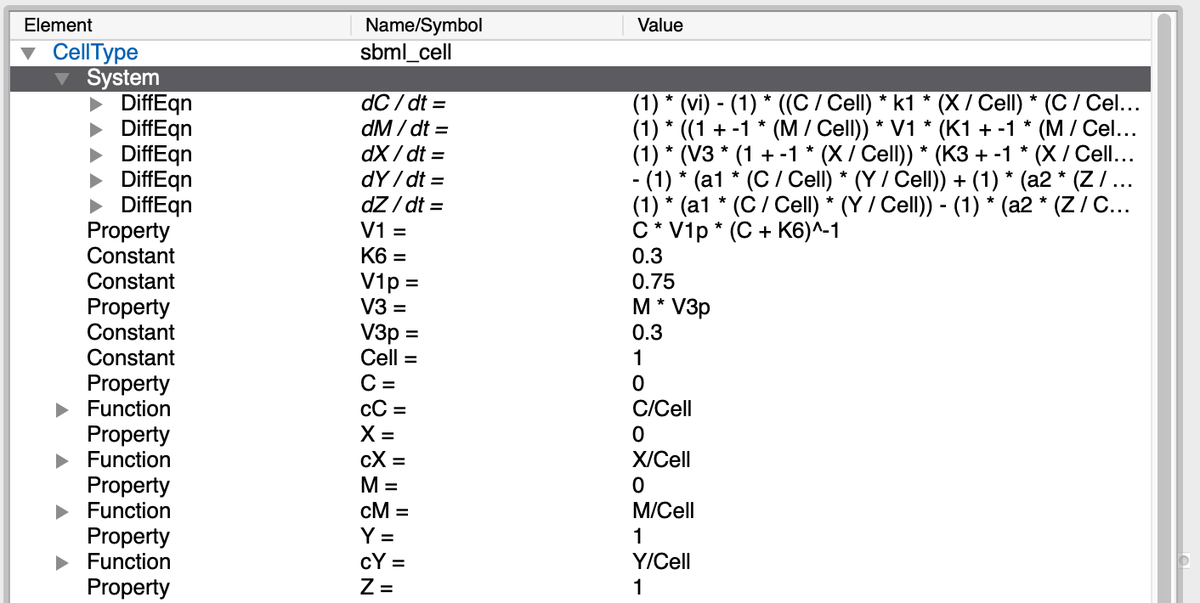Select the dC / dt equation value text
The image size is (1200, 603).
pos(887,103)
